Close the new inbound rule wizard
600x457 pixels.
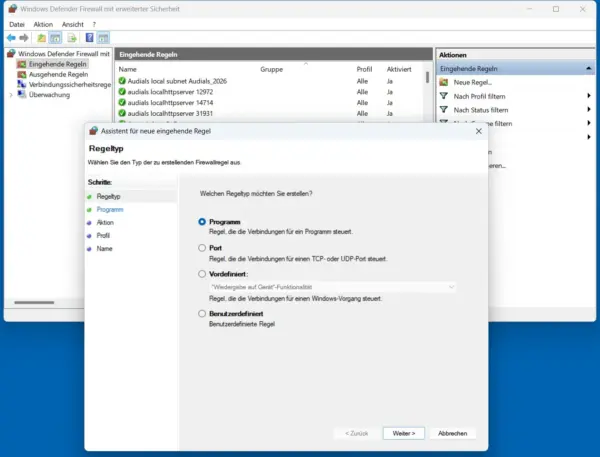[478, 131]
